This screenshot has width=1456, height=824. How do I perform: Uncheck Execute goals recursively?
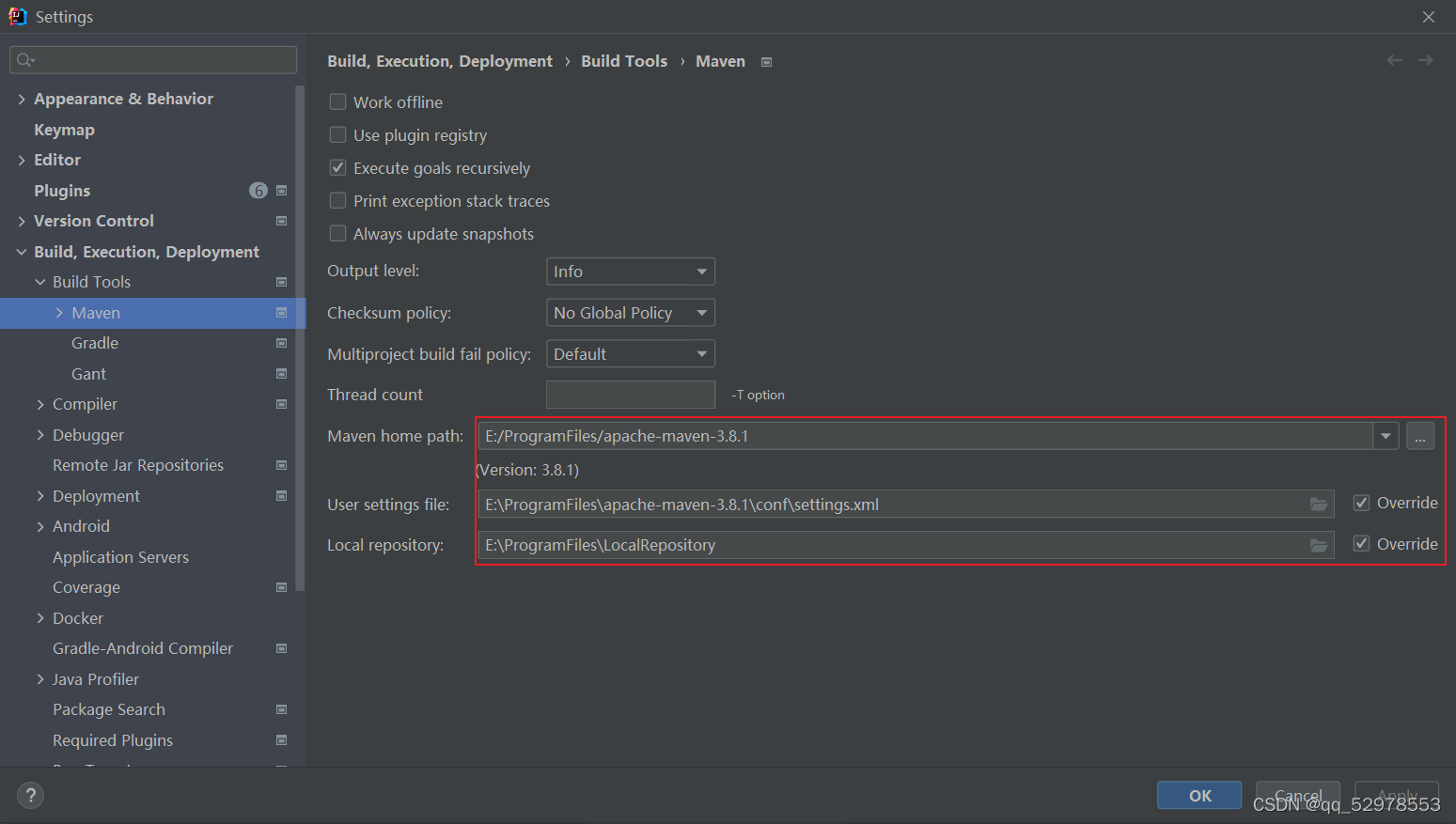click(337, 167)
